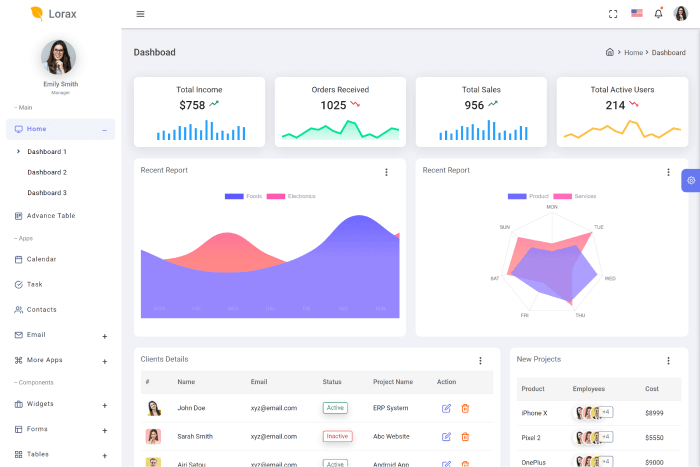
Task: Click the breadcrumb home icon
Action: [x=609, y=52]
